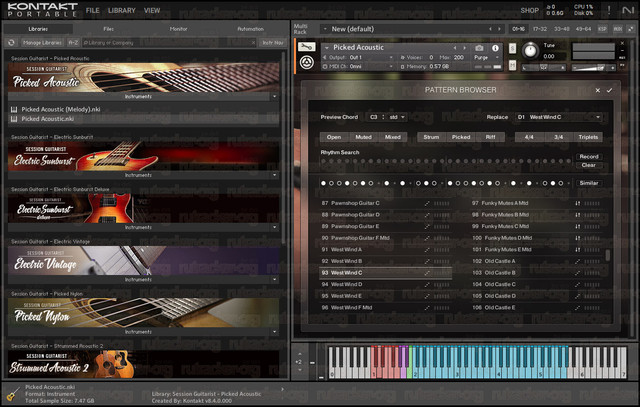
Task: Click the Native Instruments logo
Action: [628, 10]
